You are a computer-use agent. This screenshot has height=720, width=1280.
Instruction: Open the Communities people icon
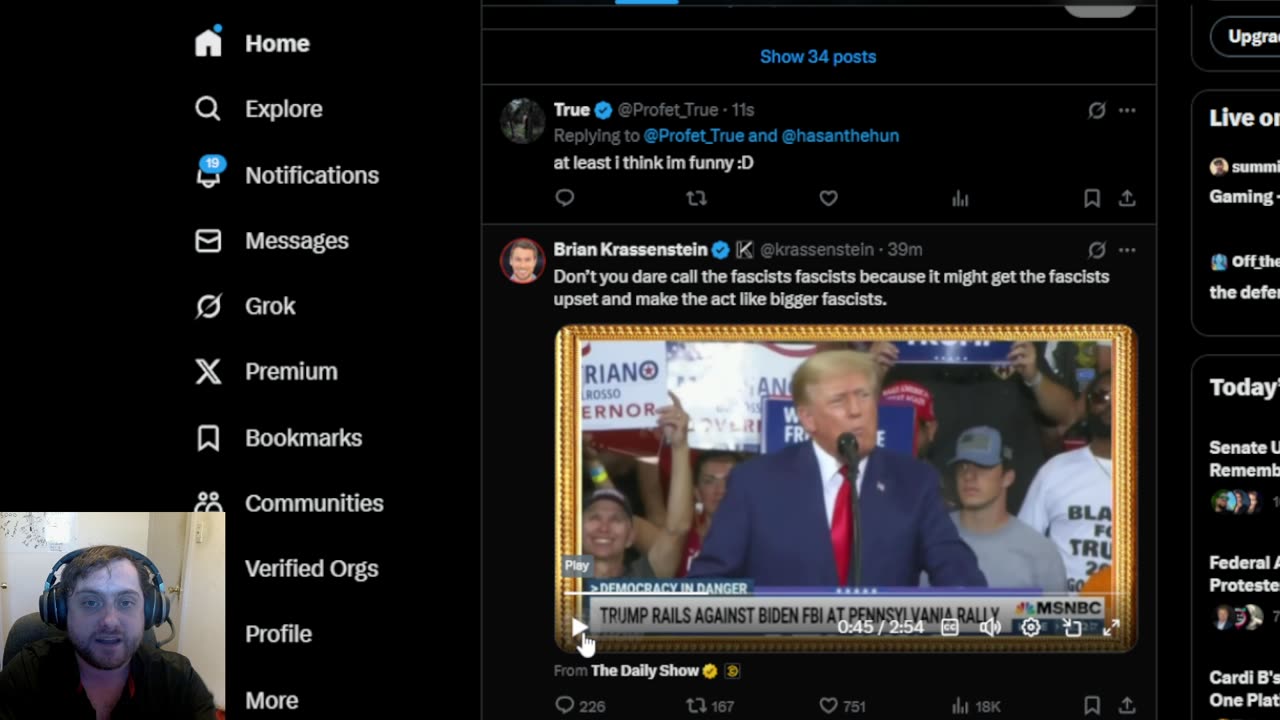point(208,502)
